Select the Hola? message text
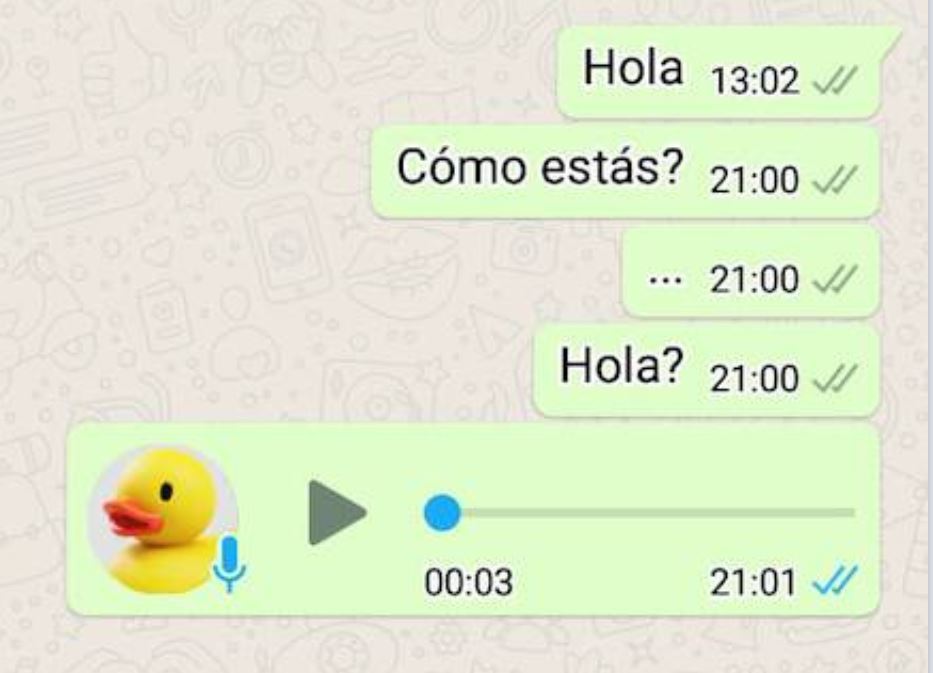 [621, 365]
